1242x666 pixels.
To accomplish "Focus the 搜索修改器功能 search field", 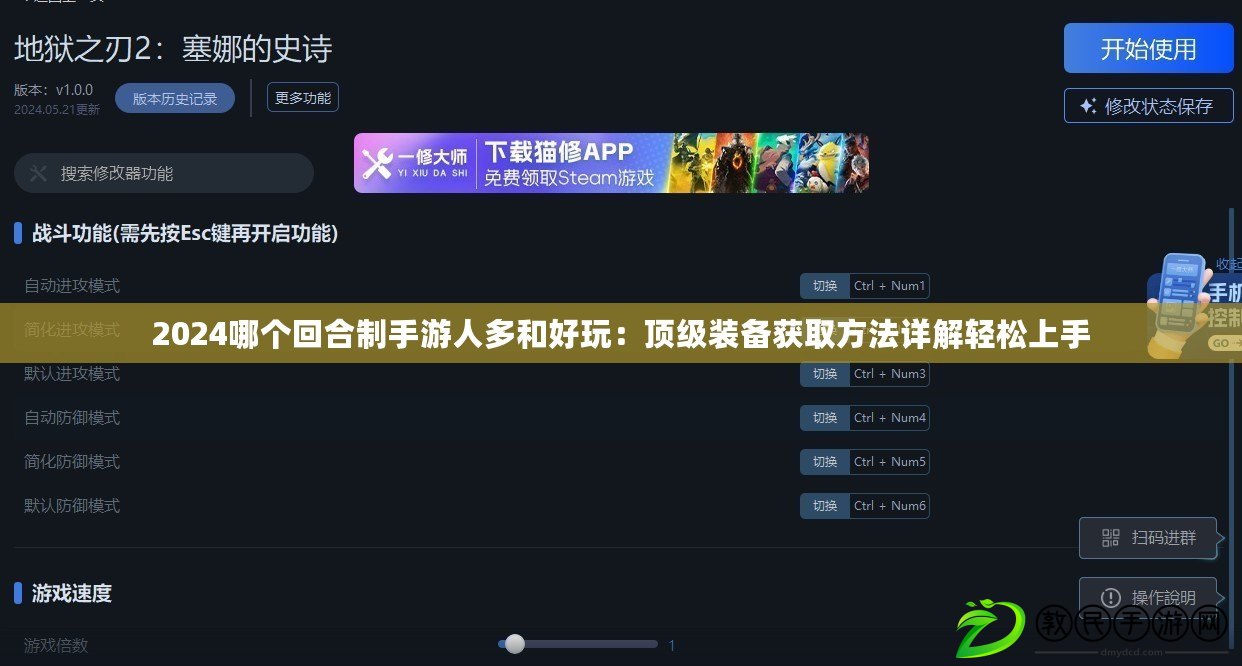I will [x=164, y=173].
